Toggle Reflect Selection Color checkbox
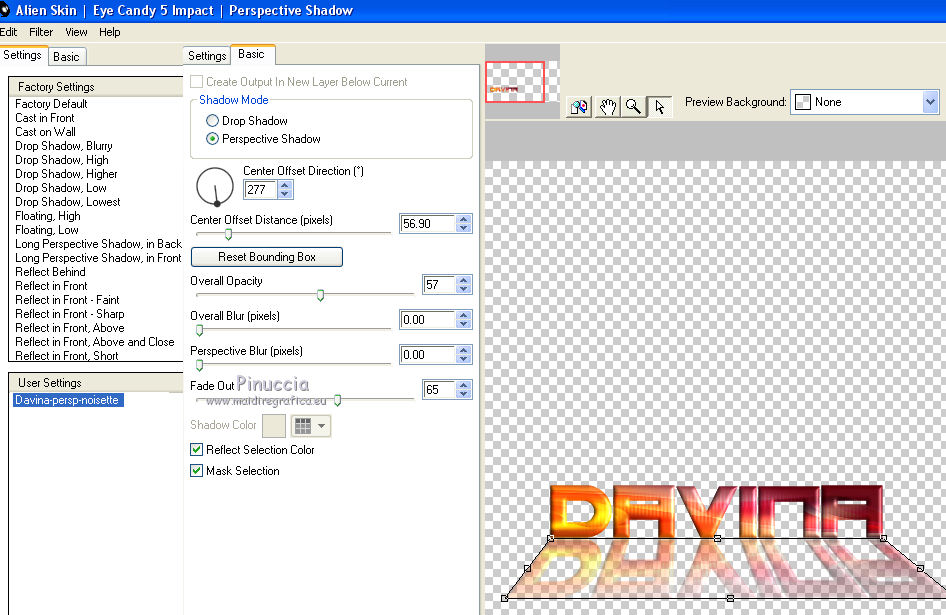 (196, 450)
